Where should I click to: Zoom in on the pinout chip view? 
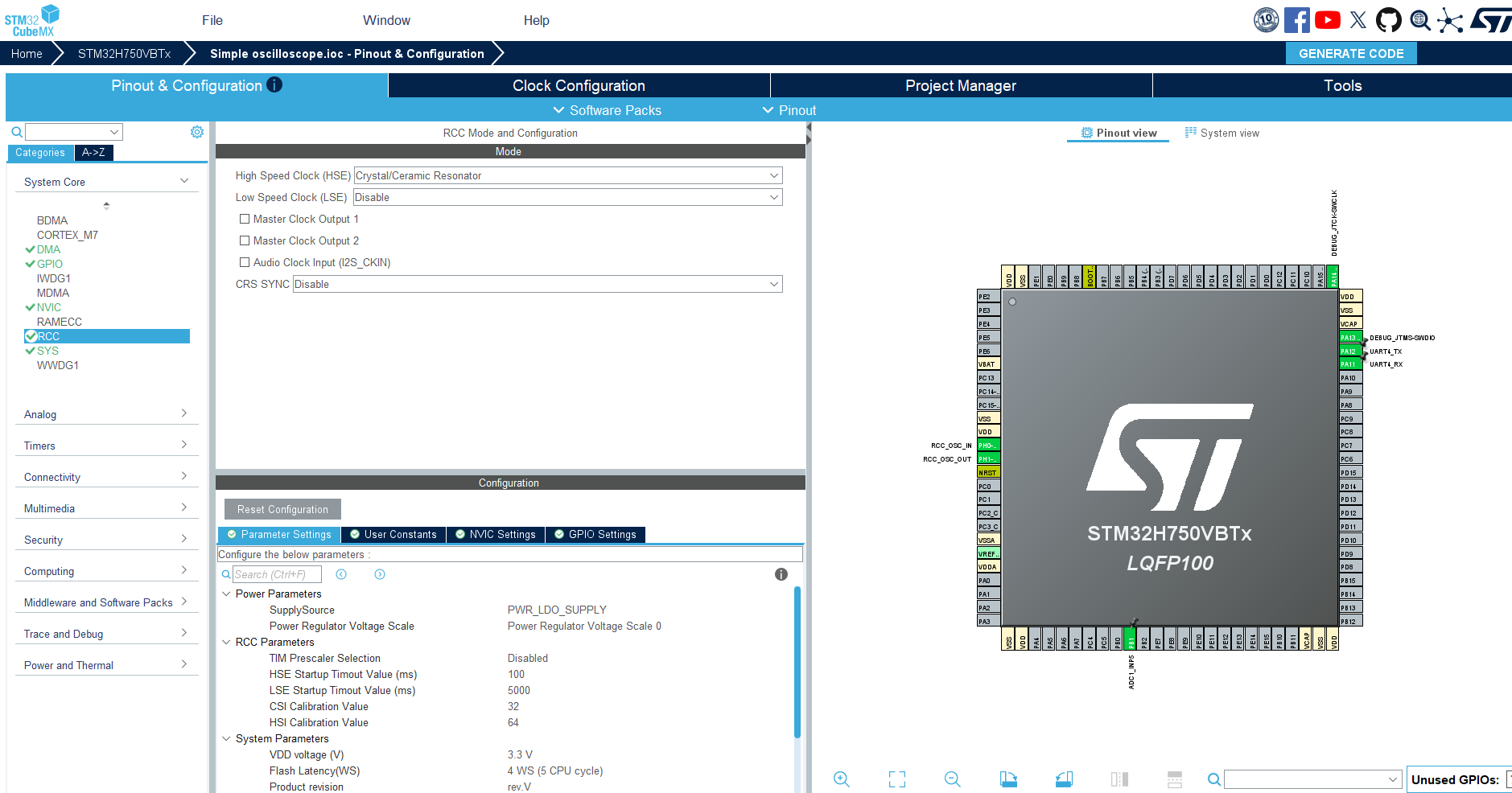pyautogui.click(x=842, y=779)
